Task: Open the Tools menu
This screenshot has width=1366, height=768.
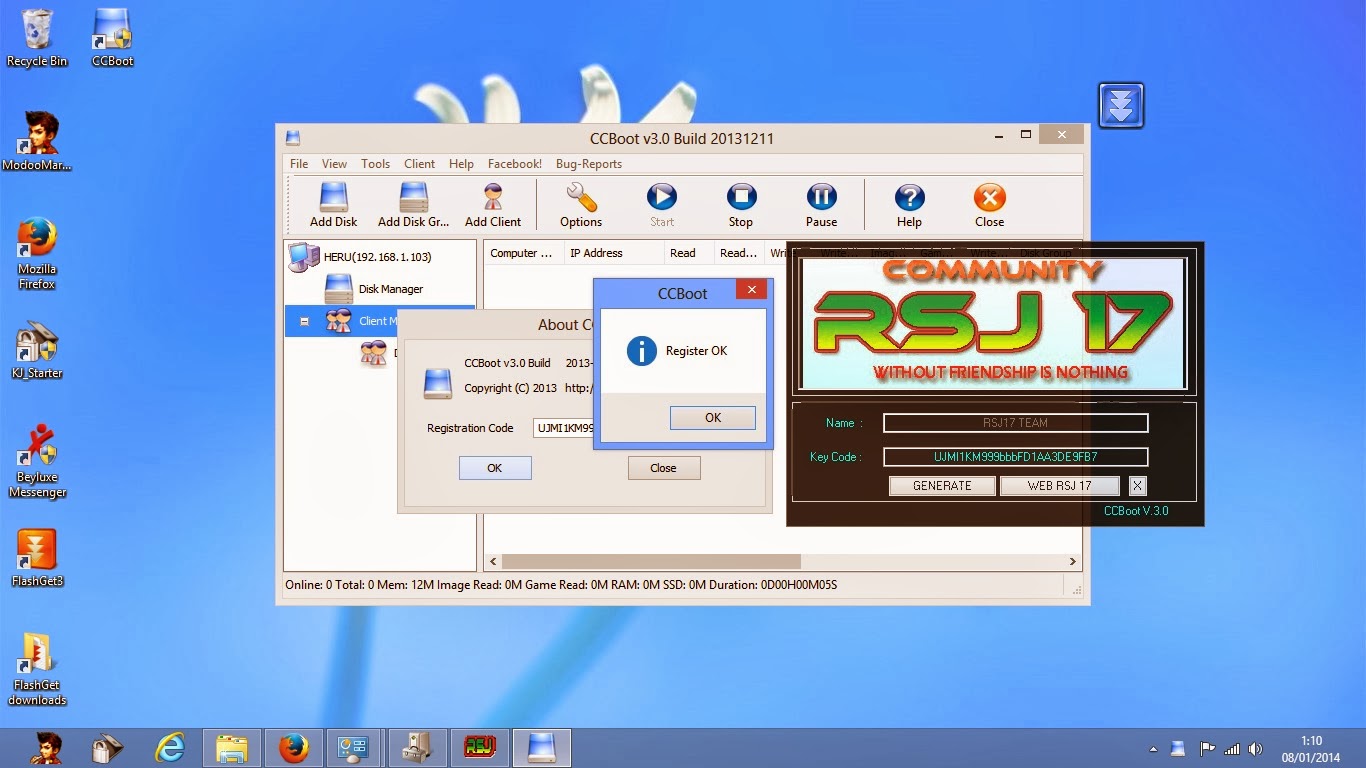Action: pos(376,164)
